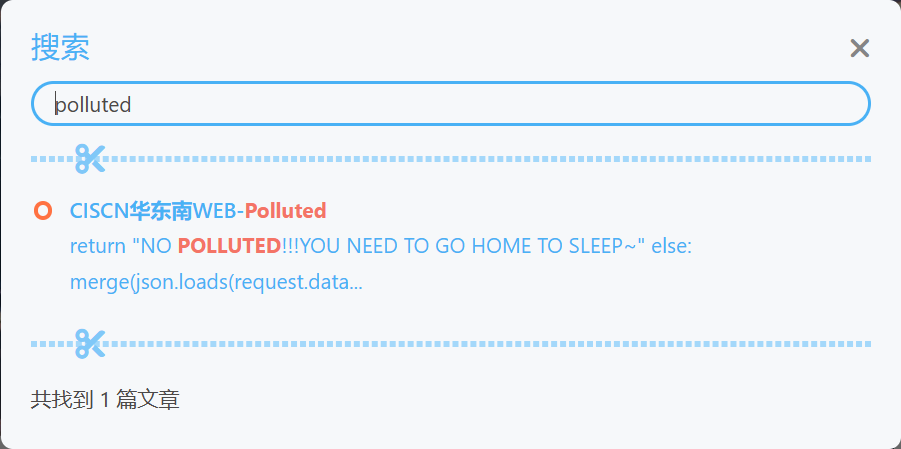901x449 pixels.
Task: Click the scissors icon below the search result
Action: point(90,343)
